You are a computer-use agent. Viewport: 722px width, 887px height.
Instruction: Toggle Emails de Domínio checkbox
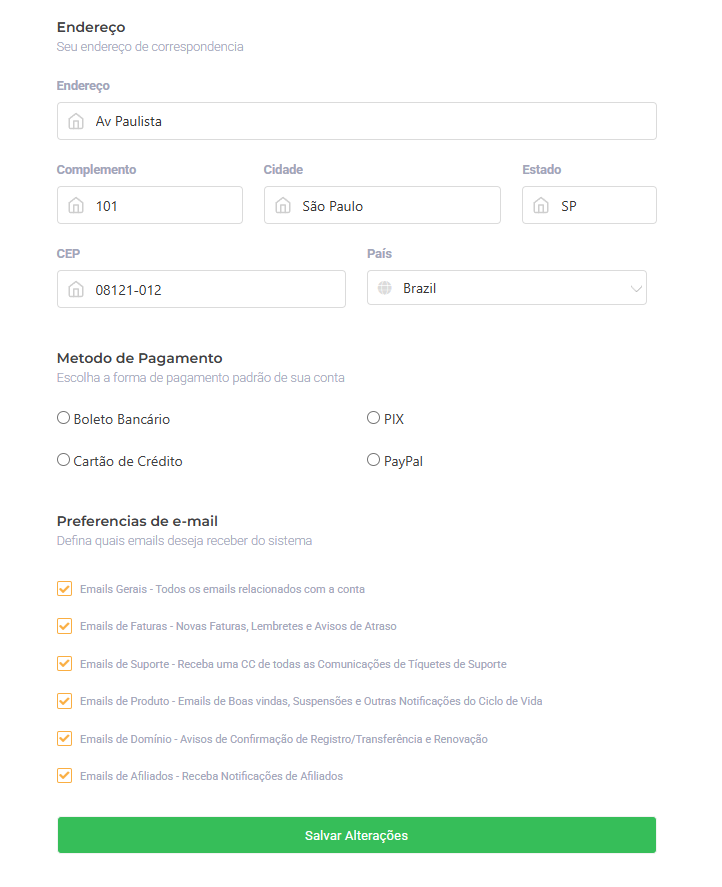coord(65,739)
